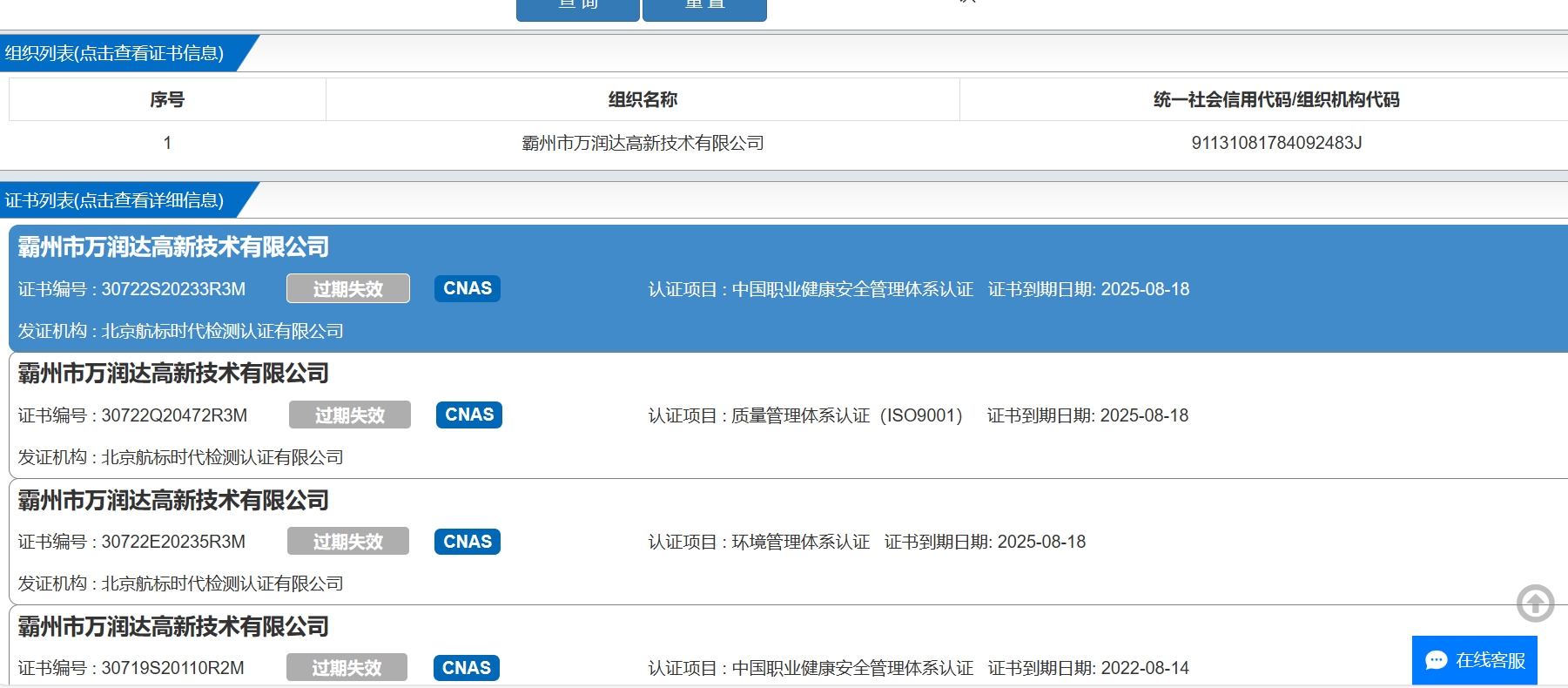The image size is (1568, 688).
Task: Open company title of certificate 30722S20233R3M
Action: (x=173, y=247)
